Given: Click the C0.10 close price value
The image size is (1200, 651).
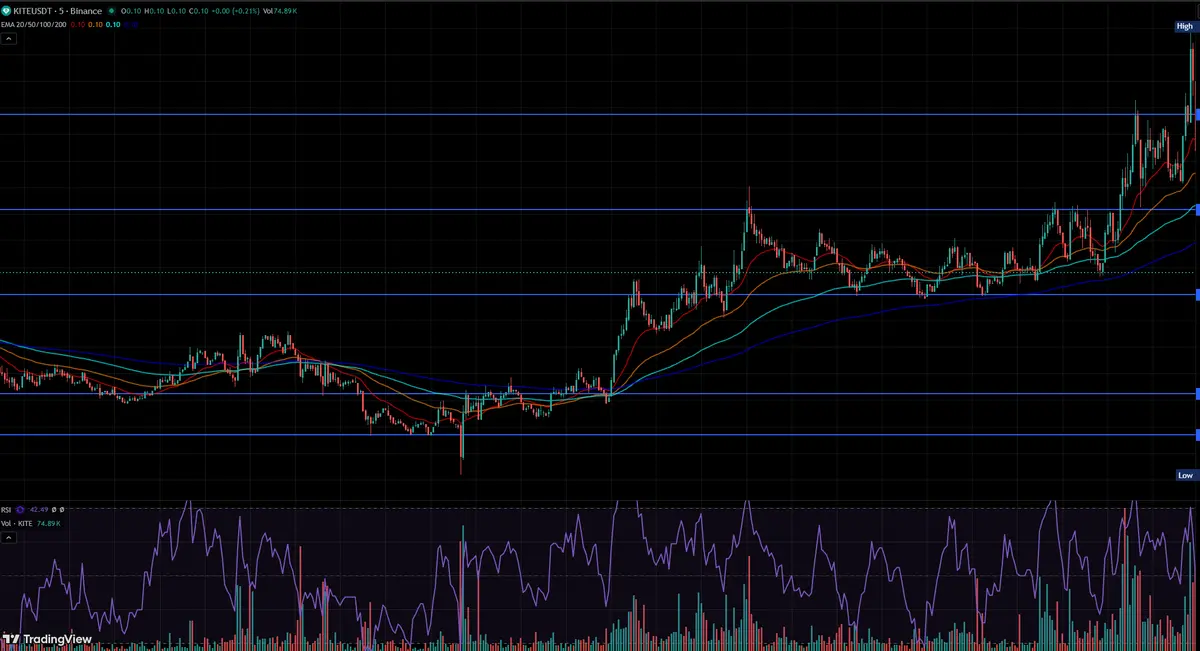Looking at the screenshot, I should click(x=198, y=11).
